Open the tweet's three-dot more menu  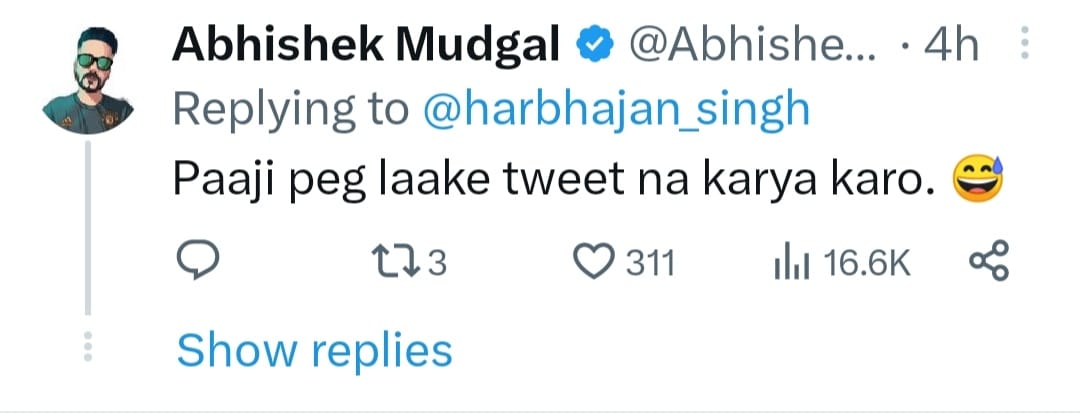pos(1022,46)
